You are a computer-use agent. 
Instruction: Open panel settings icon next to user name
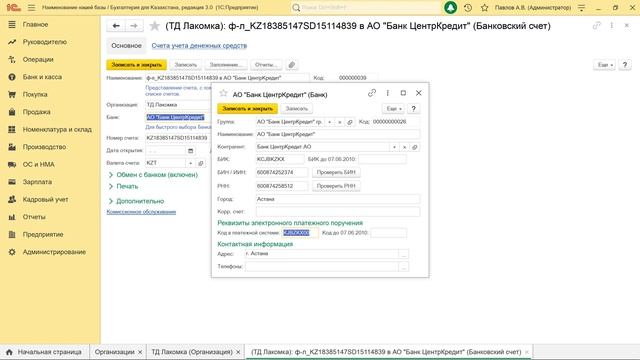pos(582,7)
